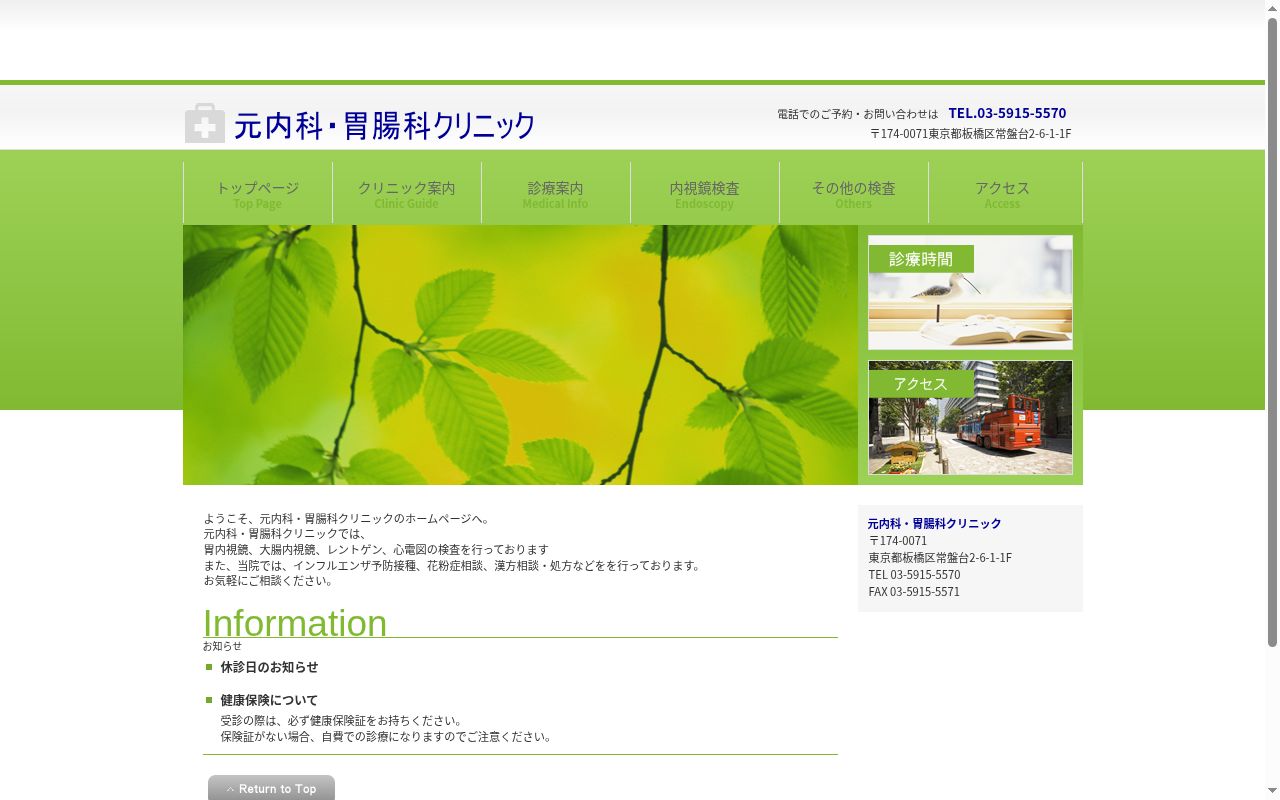Click the Information heading

click(295, 623)
